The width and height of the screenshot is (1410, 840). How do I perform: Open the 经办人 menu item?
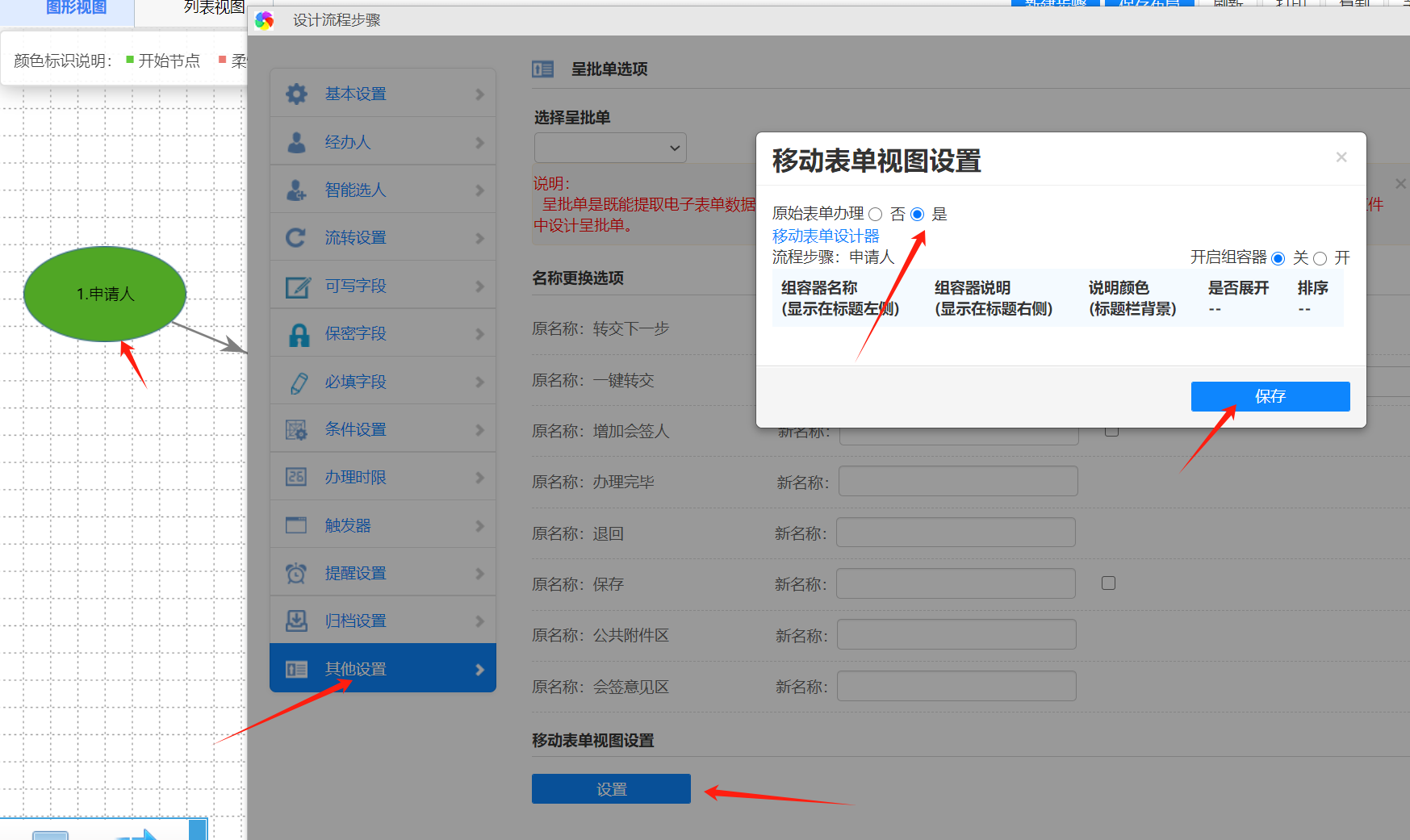(x=383, y=142)
